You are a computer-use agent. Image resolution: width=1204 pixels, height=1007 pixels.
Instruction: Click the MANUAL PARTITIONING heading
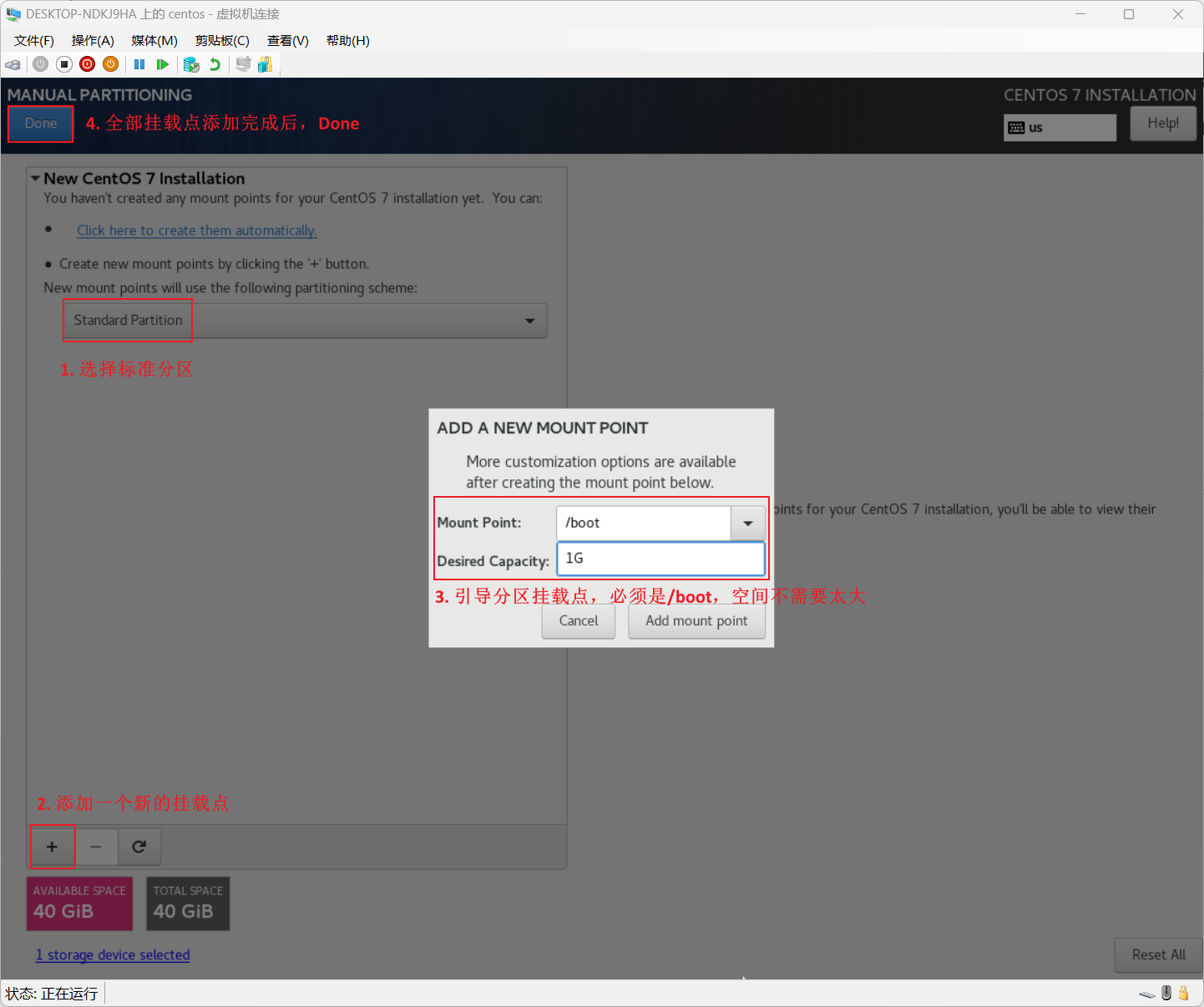99,95
